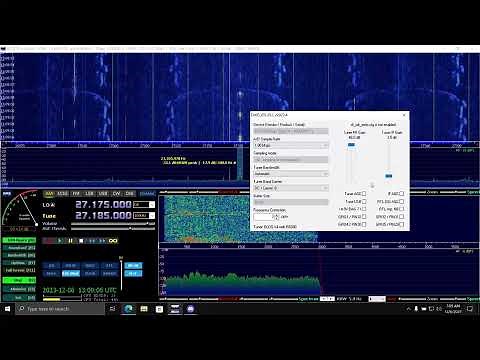This screenshot has height=360, width=480.
Task: Click the Frequency Correction spinner arrows
Action: tap(276, 217)
